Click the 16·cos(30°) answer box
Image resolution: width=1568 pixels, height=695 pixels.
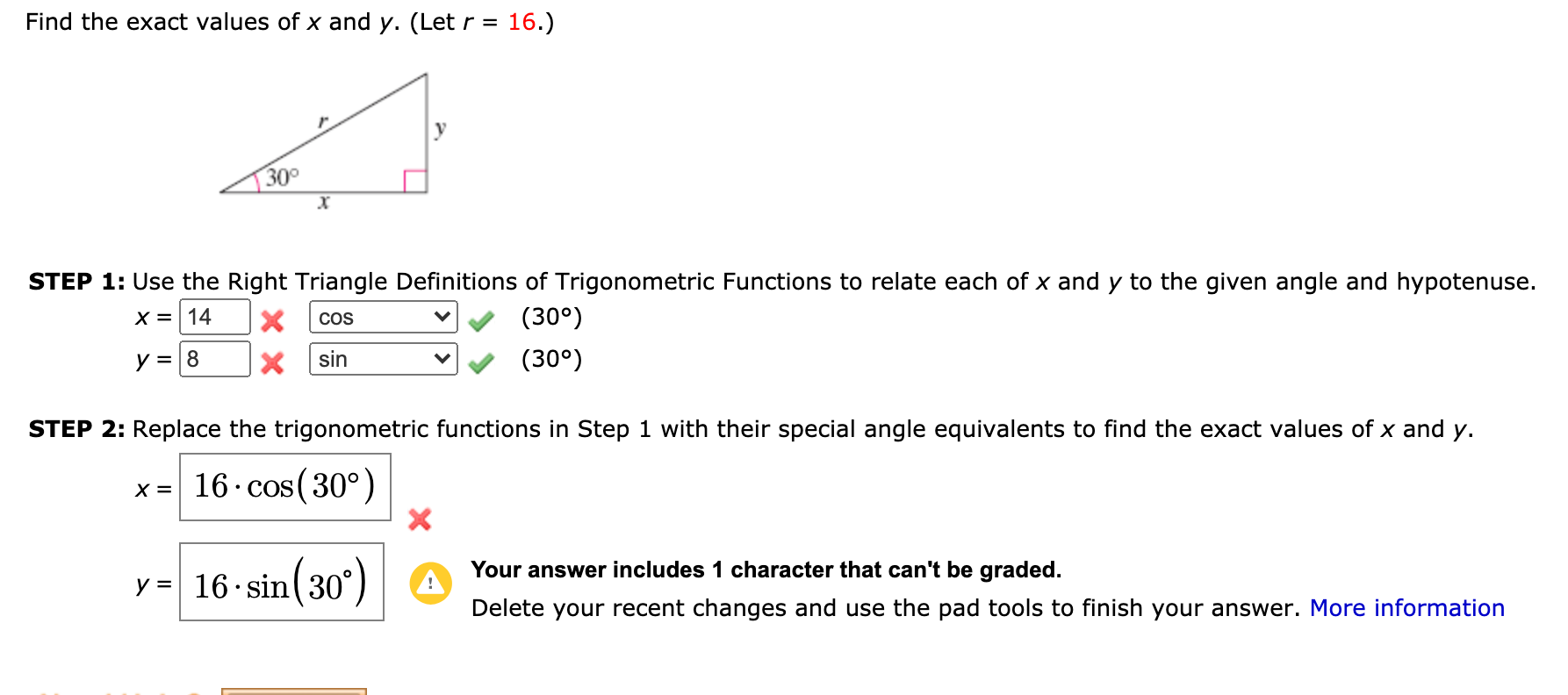[284, 487]
